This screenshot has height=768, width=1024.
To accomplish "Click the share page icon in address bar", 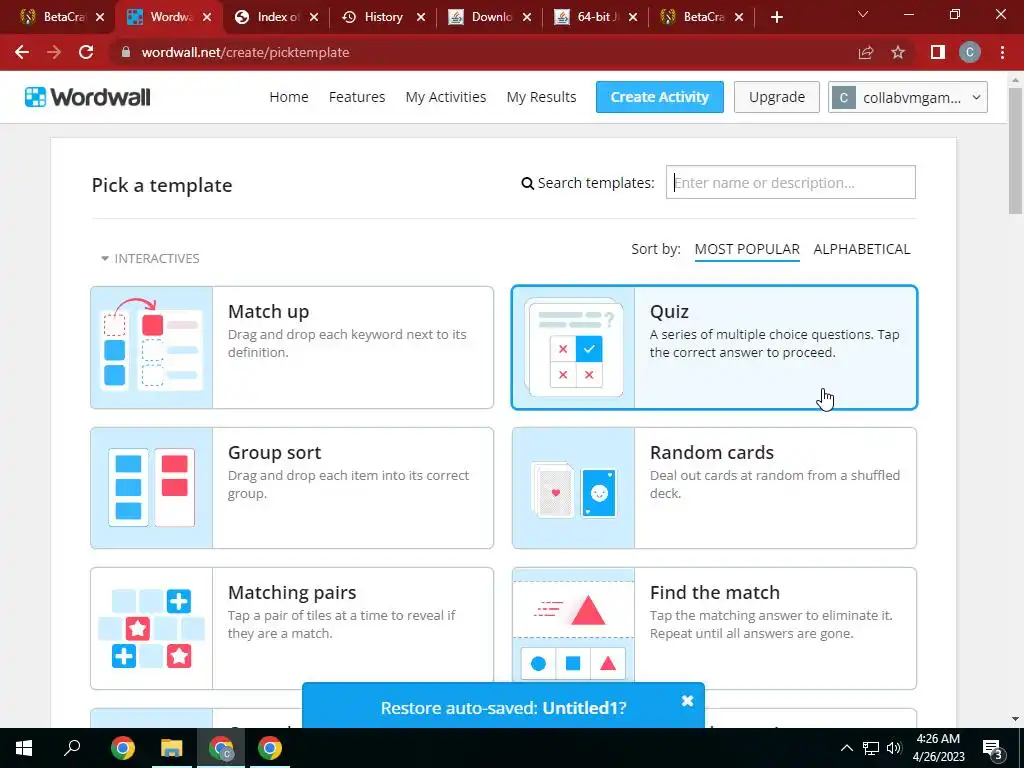I will coord(866,52).
